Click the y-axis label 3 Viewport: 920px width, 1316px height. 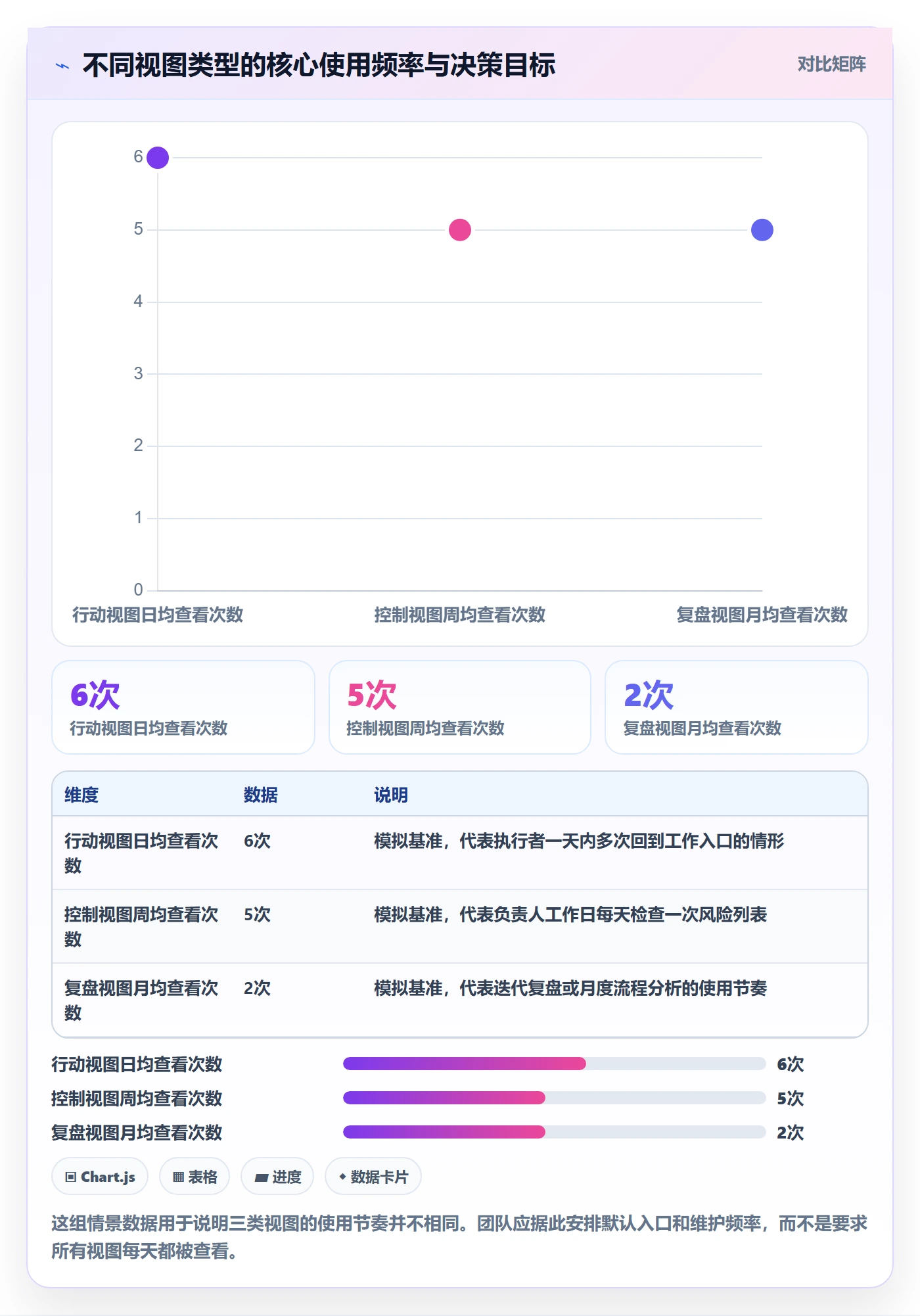[x=138, y=373]
